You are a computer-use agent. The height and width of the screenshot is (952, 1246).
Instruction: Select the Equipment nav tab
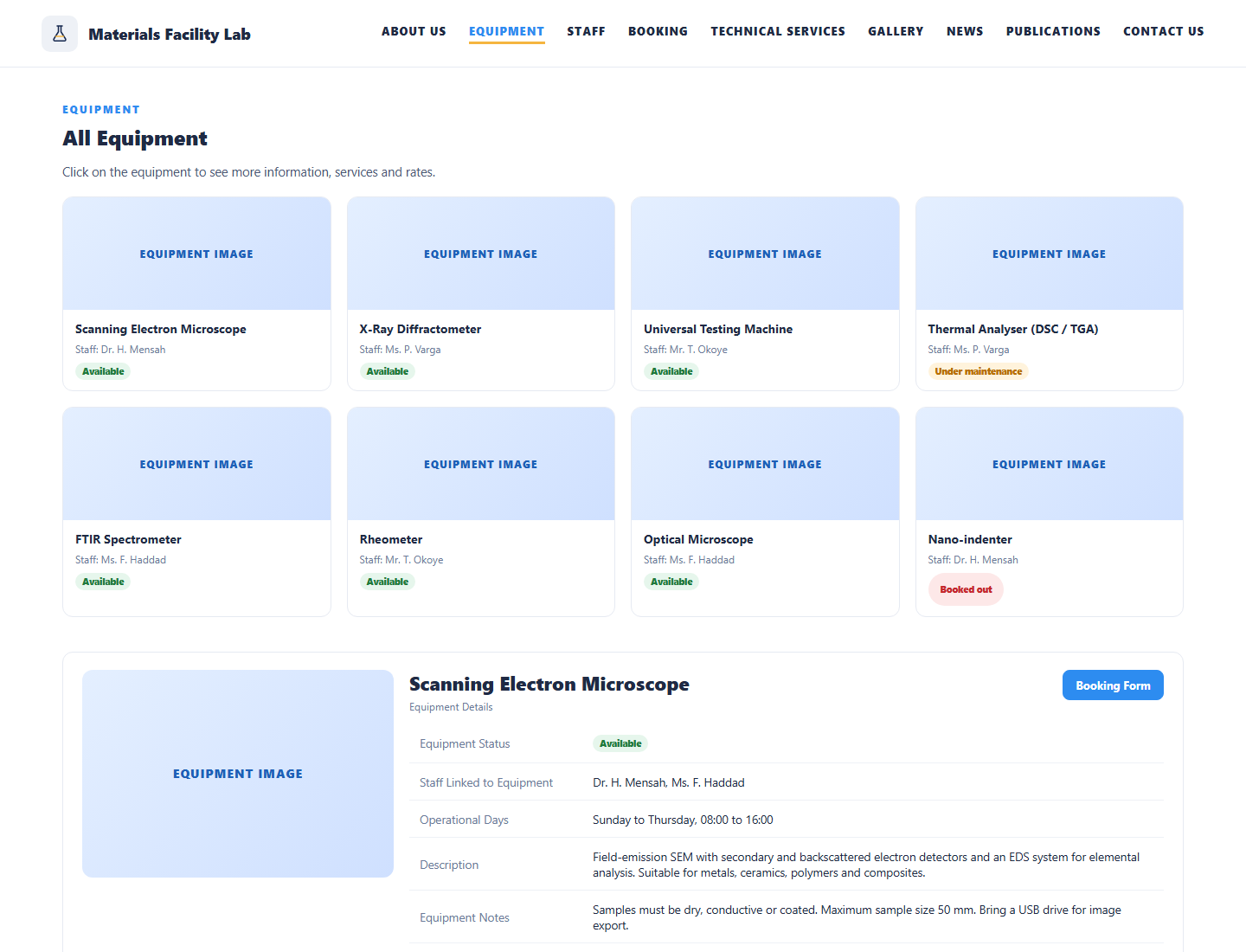pyautogui.click(x=506, y=31)
